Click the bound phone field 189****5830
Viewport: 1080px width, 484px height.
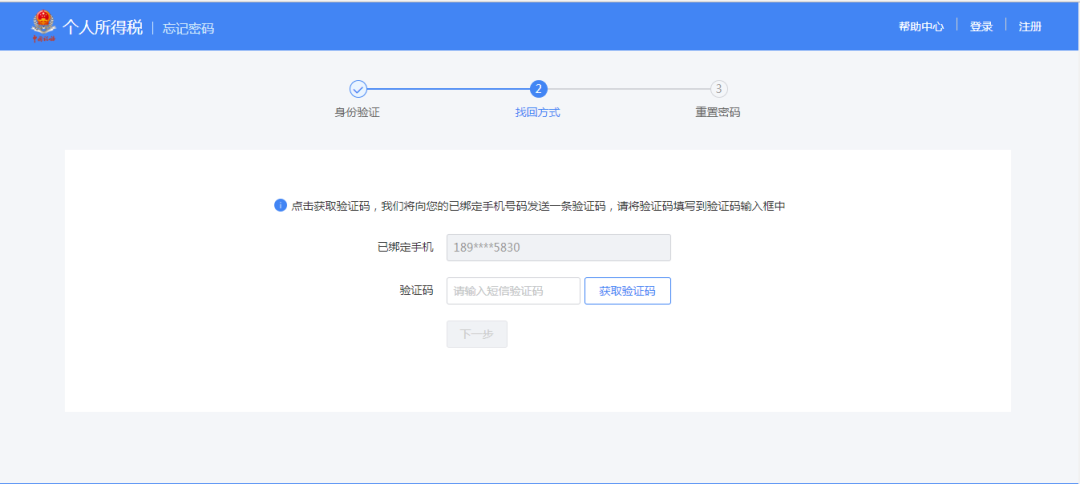(x=558, y=248)
